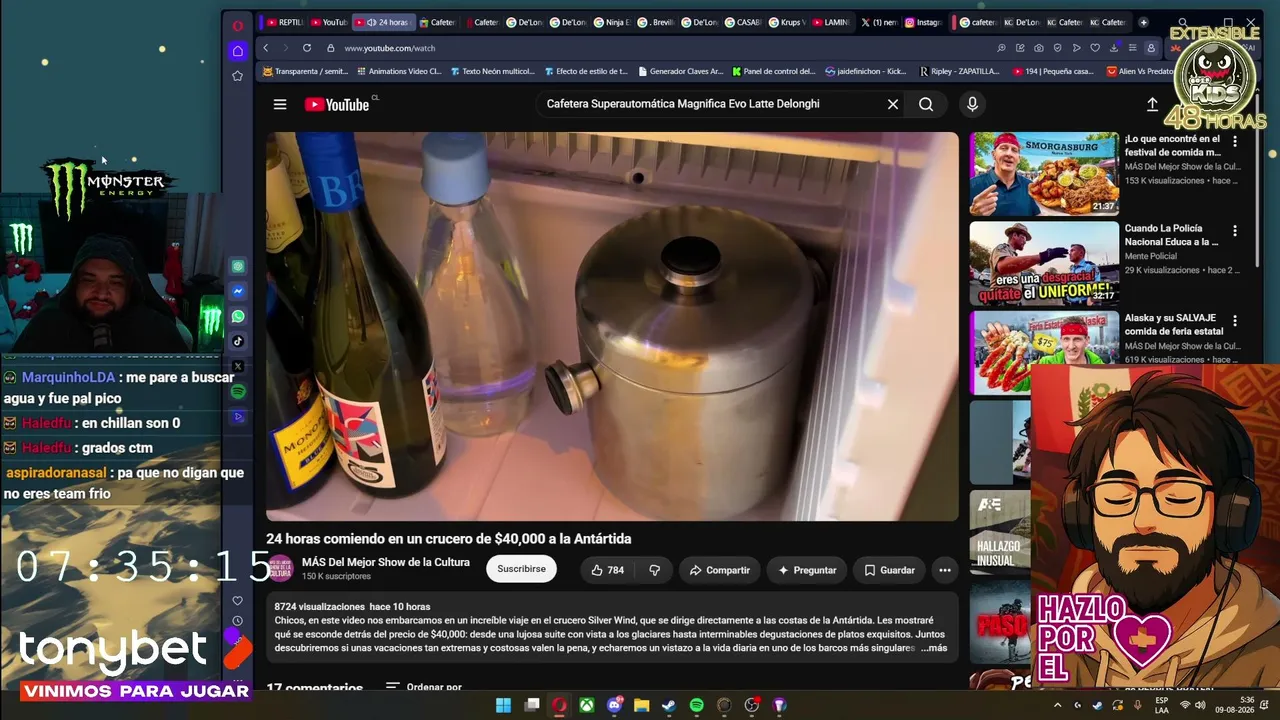This screenshot has width=1280, height=720.
Task: Bookmark page with the address bar heart
Action: pos(1095,48)
